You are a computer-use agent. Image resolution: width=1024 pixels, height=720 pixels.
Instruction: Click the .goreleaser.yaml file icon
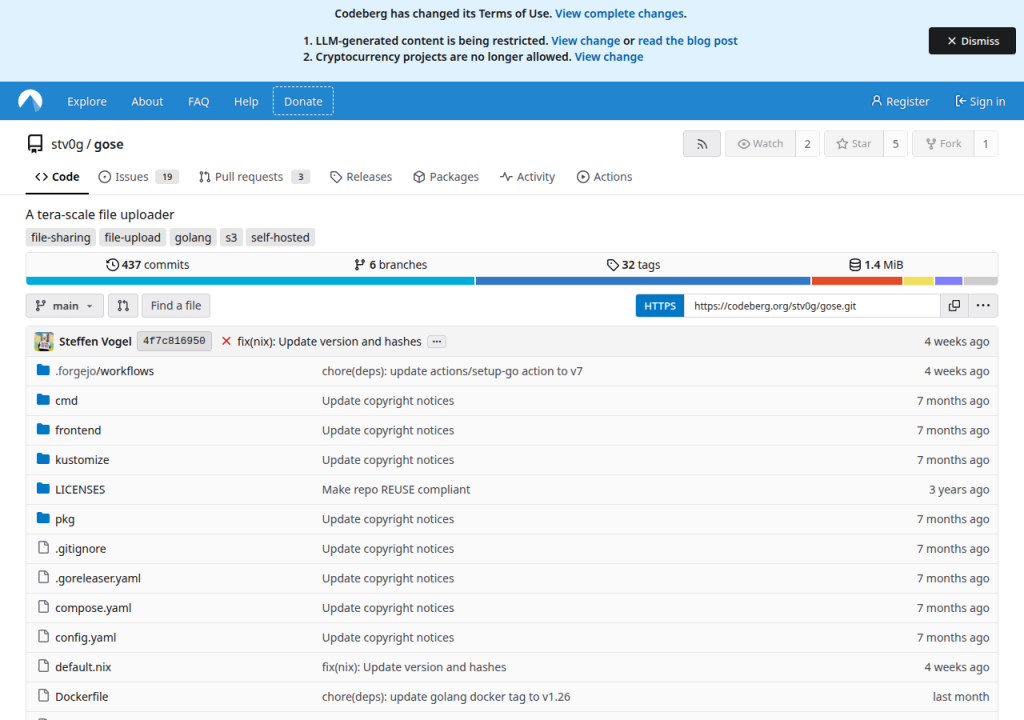coord(43,578)
